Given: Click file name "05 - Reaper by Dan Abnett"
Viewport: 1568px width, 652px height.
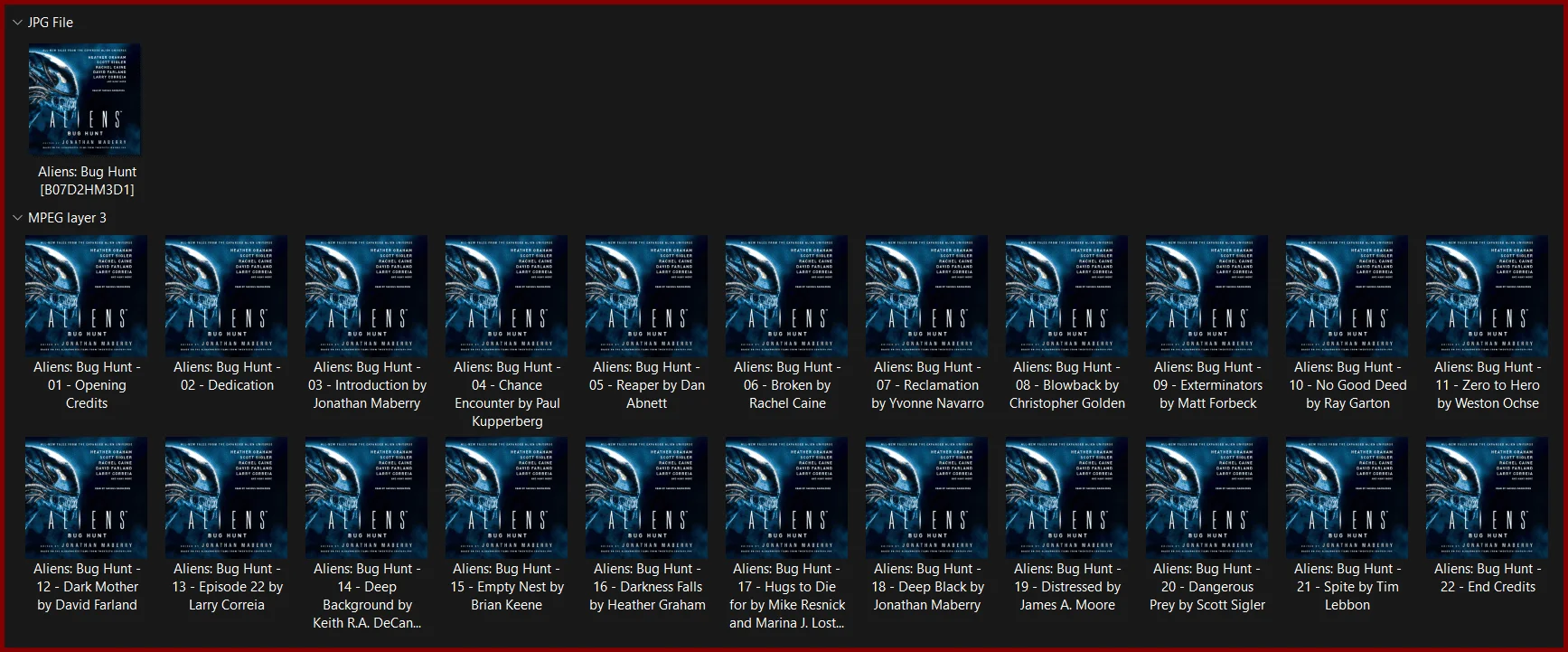Looking at the screenshot, I should [647, 385].
